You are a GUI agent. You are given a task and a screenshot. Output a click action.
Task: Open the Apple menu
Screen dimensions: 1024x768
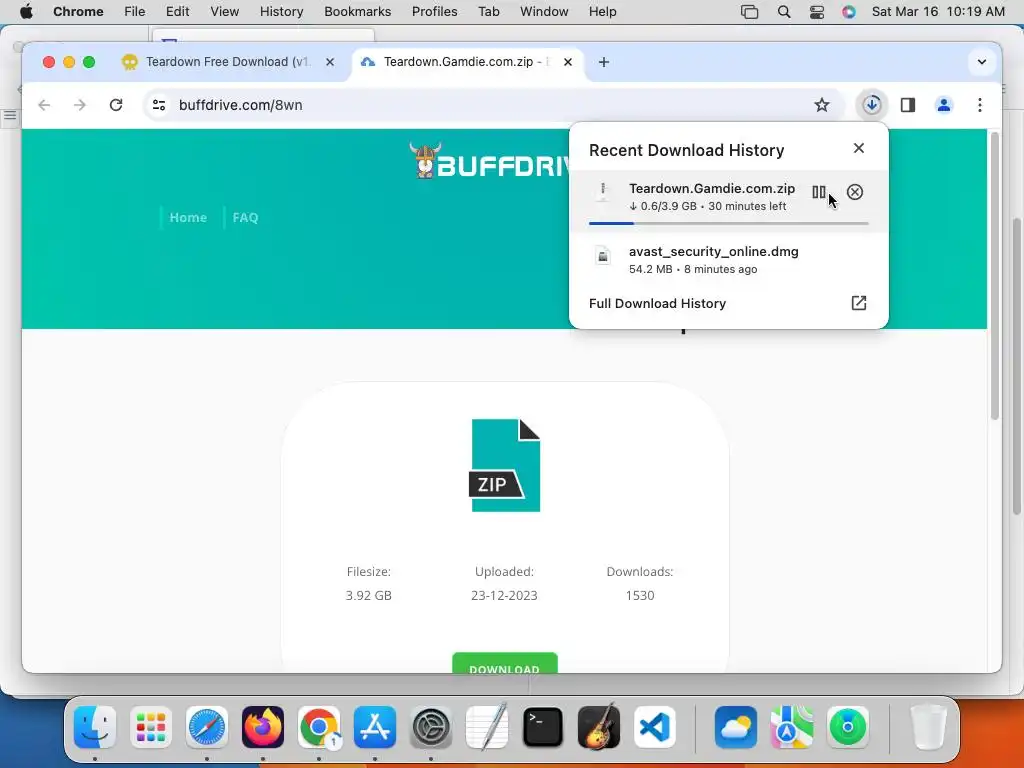coord(26,12)
